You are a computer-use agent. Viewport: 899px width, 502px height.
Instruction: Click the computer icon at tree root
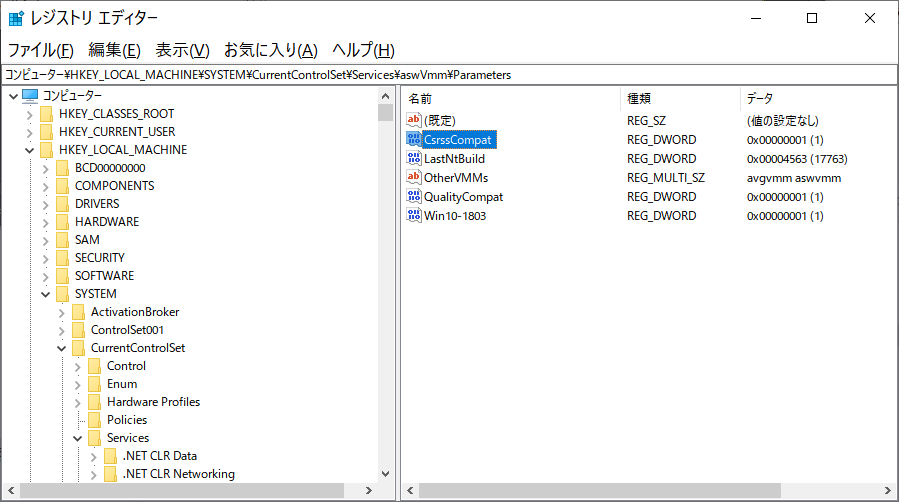click(30, 96)
